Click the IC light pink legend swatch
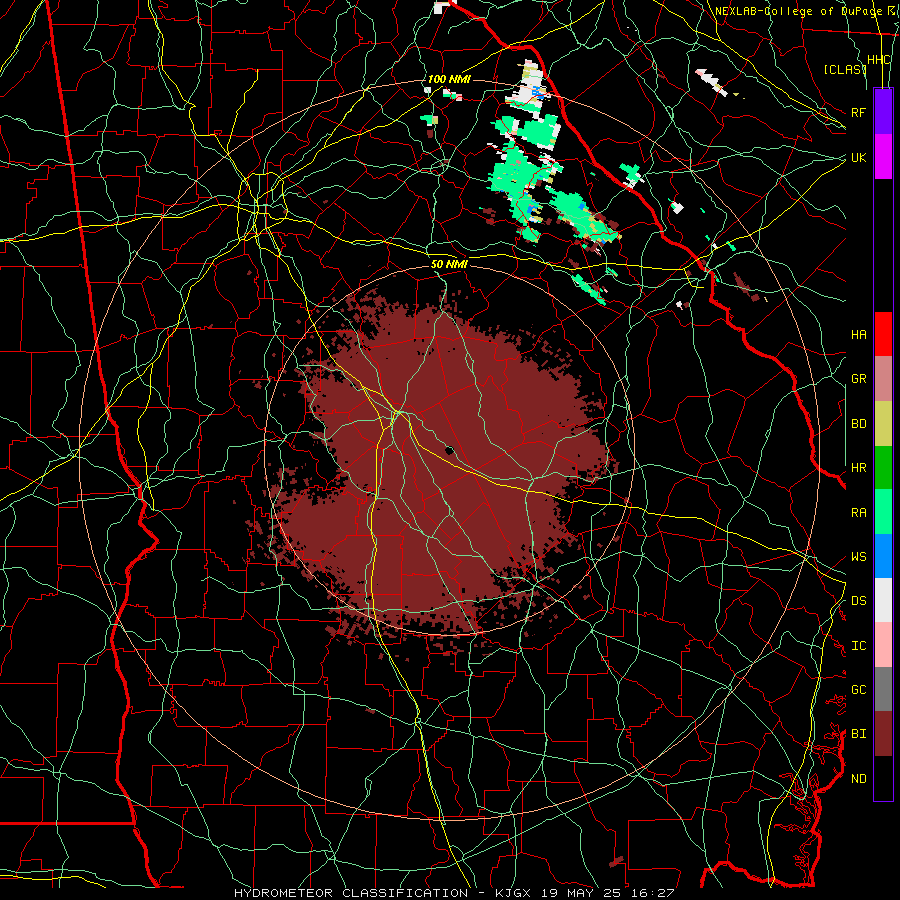Screen dimensions: 900x900 (883, 645)
